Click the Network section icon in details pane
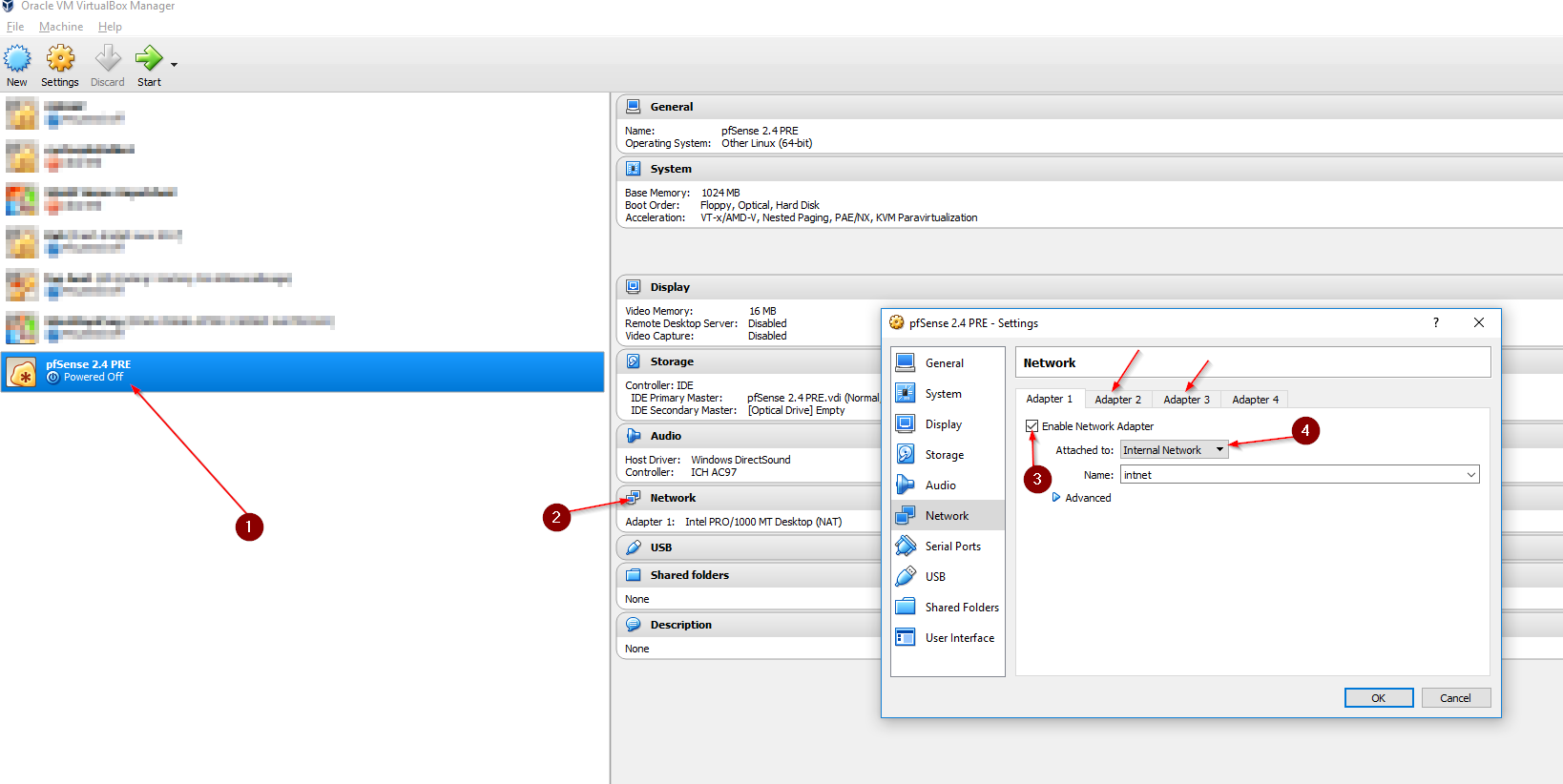Screen dimensions: 1563x784 [633, 498]
